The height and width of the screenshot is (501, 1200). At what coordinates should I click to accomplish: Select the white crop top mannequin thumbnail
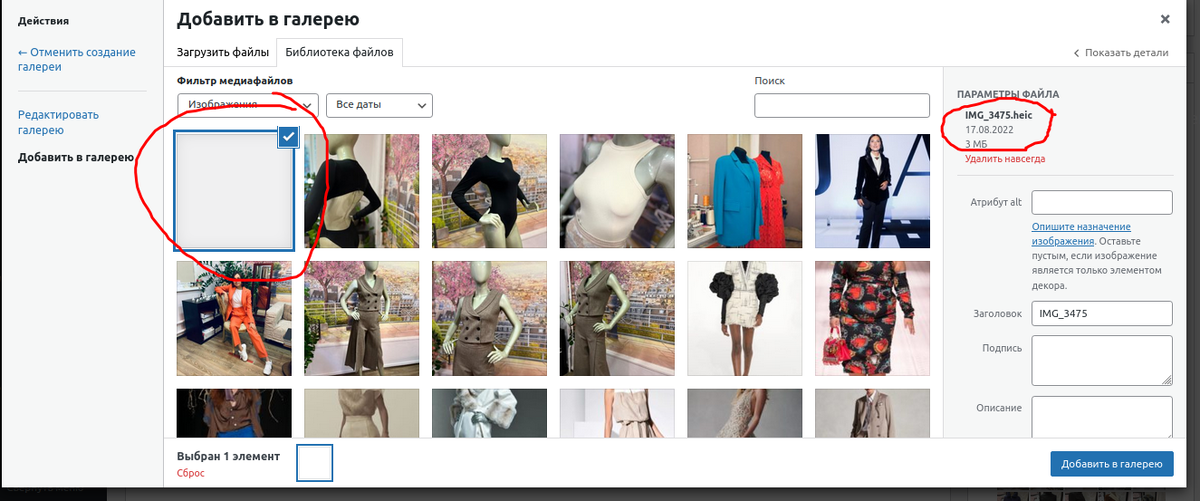click(617, 191)
